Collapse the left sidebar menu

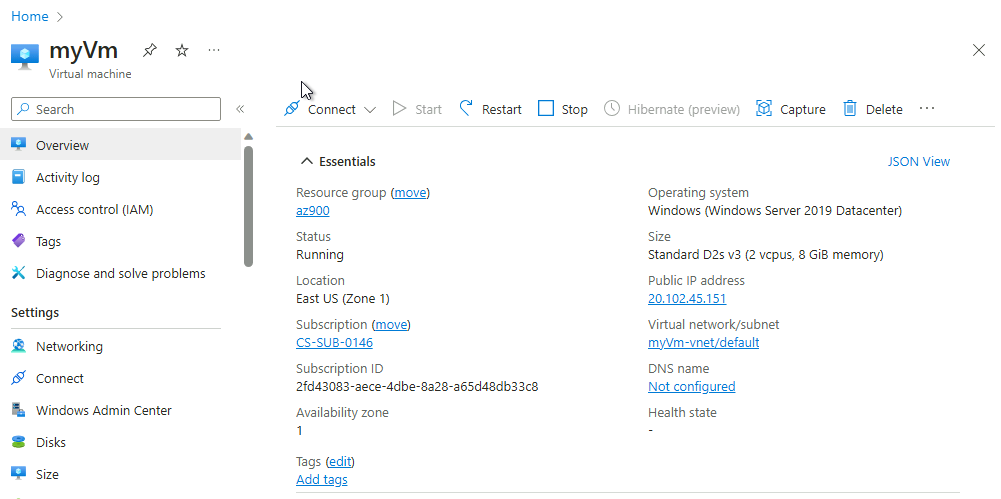240,109
